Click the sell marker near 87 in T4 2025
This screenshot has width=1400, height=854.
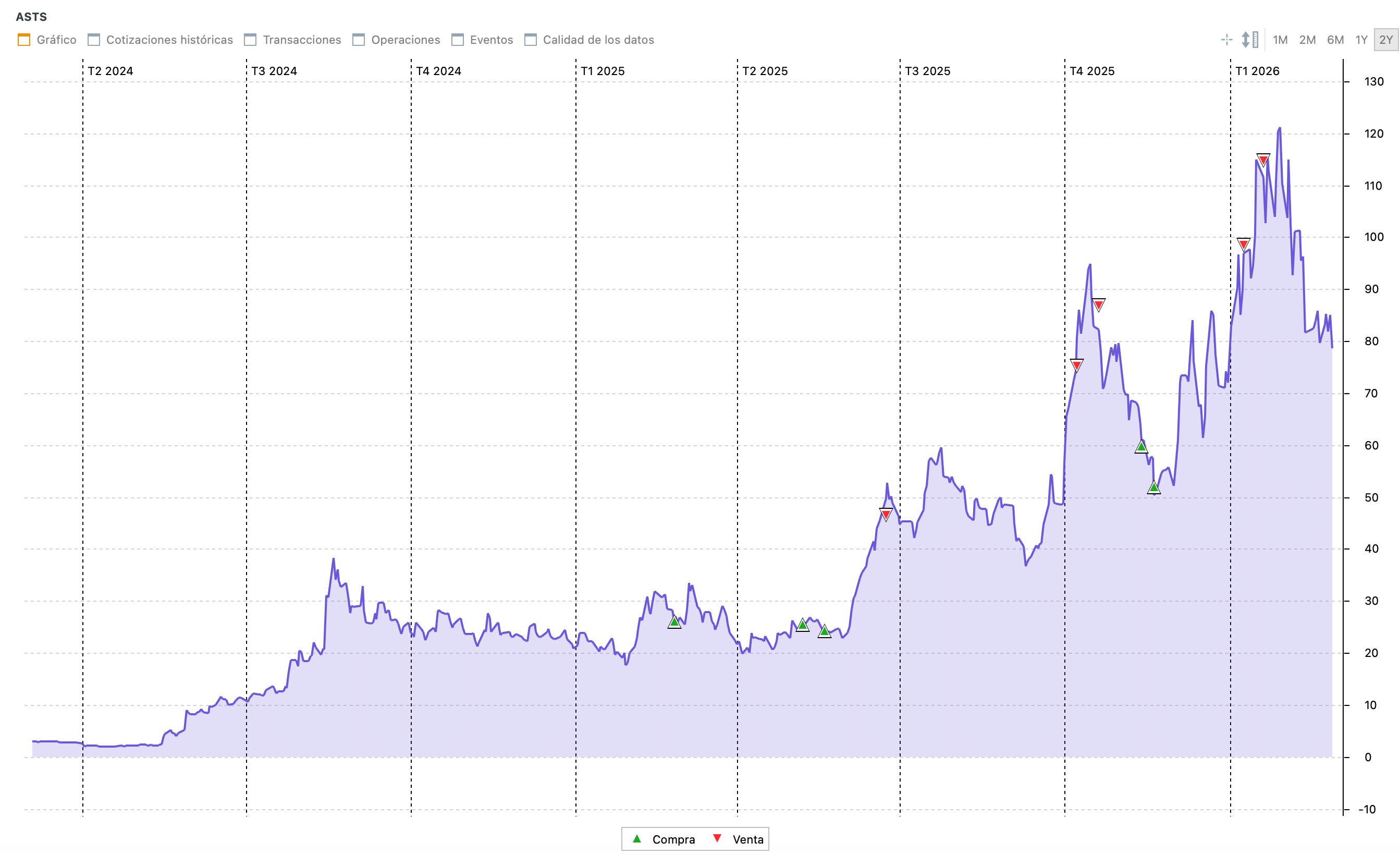coord(1098,304)
